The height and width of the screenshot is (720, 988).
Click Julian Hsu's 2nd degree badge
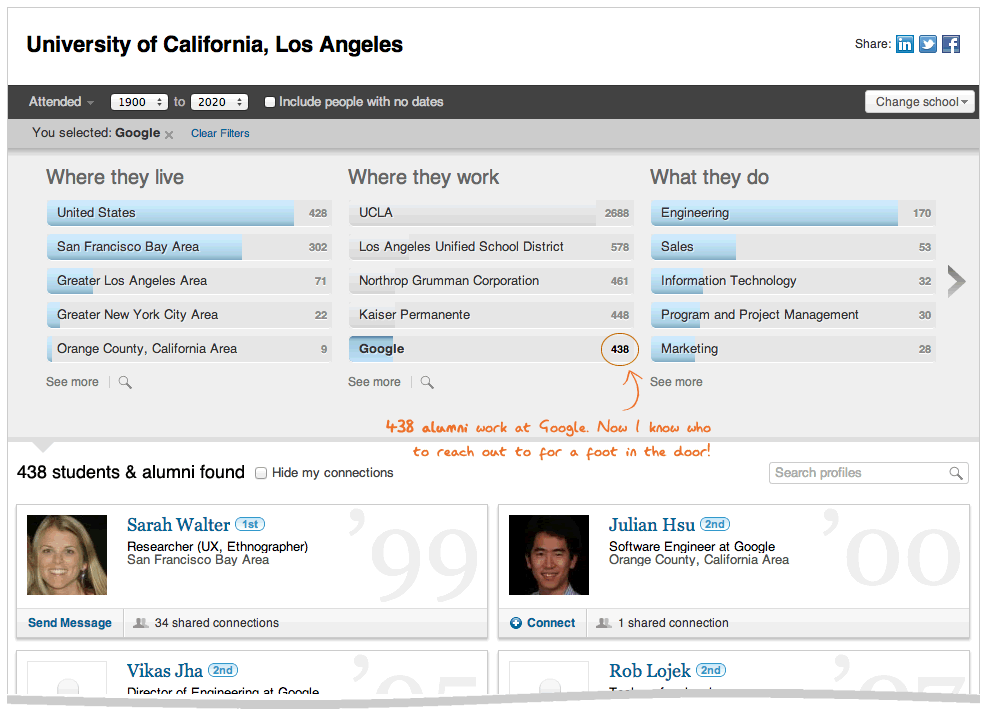tap(715, 524)
